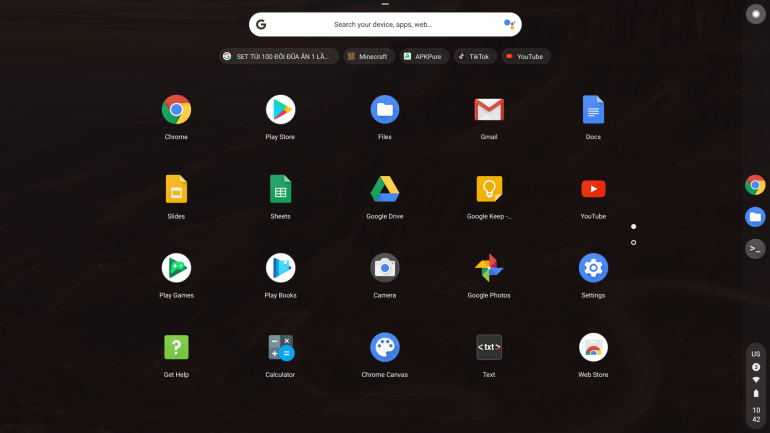Image resolution: width=770 pixels, height=433 pixels.
Task: Open Terminal from the side shelf
Action: tap(755, 249)
